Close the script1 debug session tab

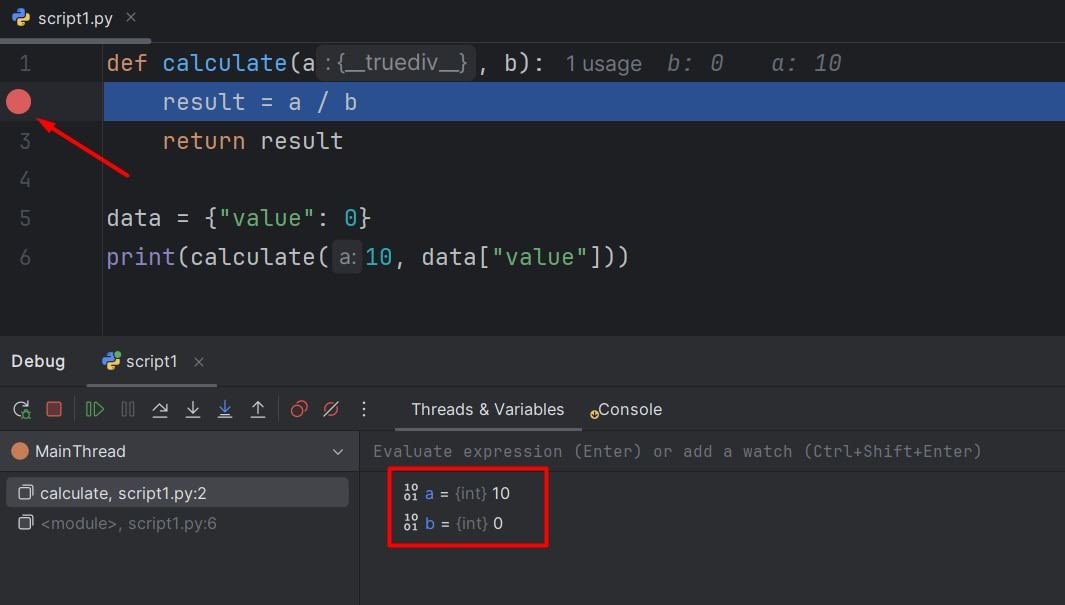(198, 362)
